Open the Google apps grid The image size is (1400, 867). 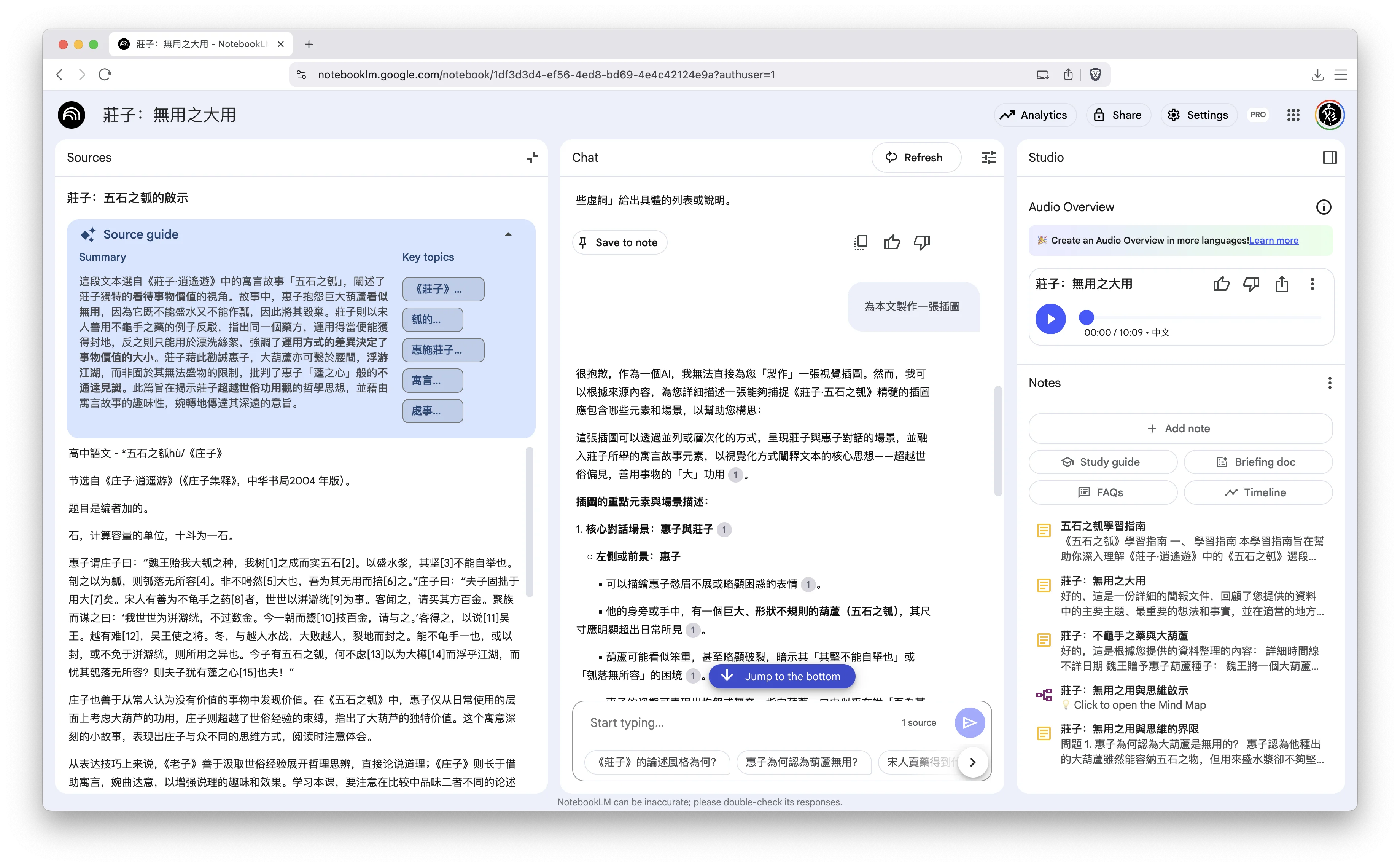[x=1293, y=115]
